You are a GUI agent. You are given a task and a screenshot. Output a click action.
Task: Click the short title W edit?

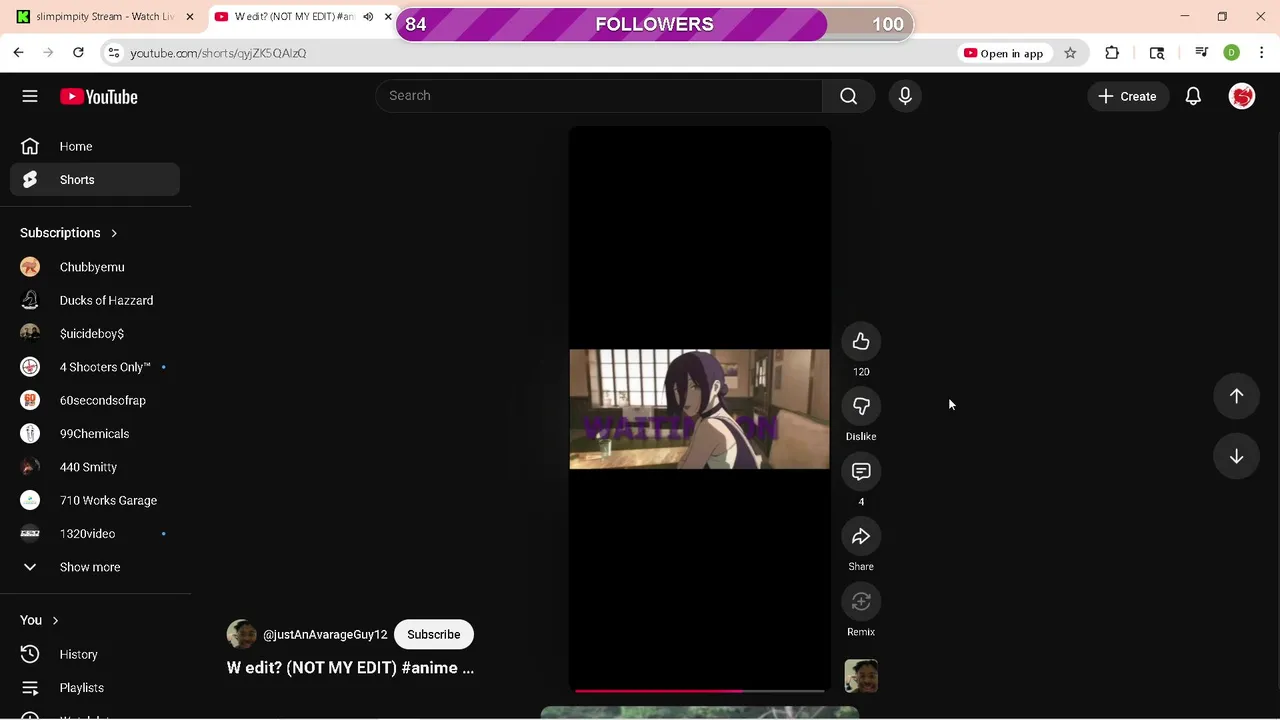pos(350,668)
